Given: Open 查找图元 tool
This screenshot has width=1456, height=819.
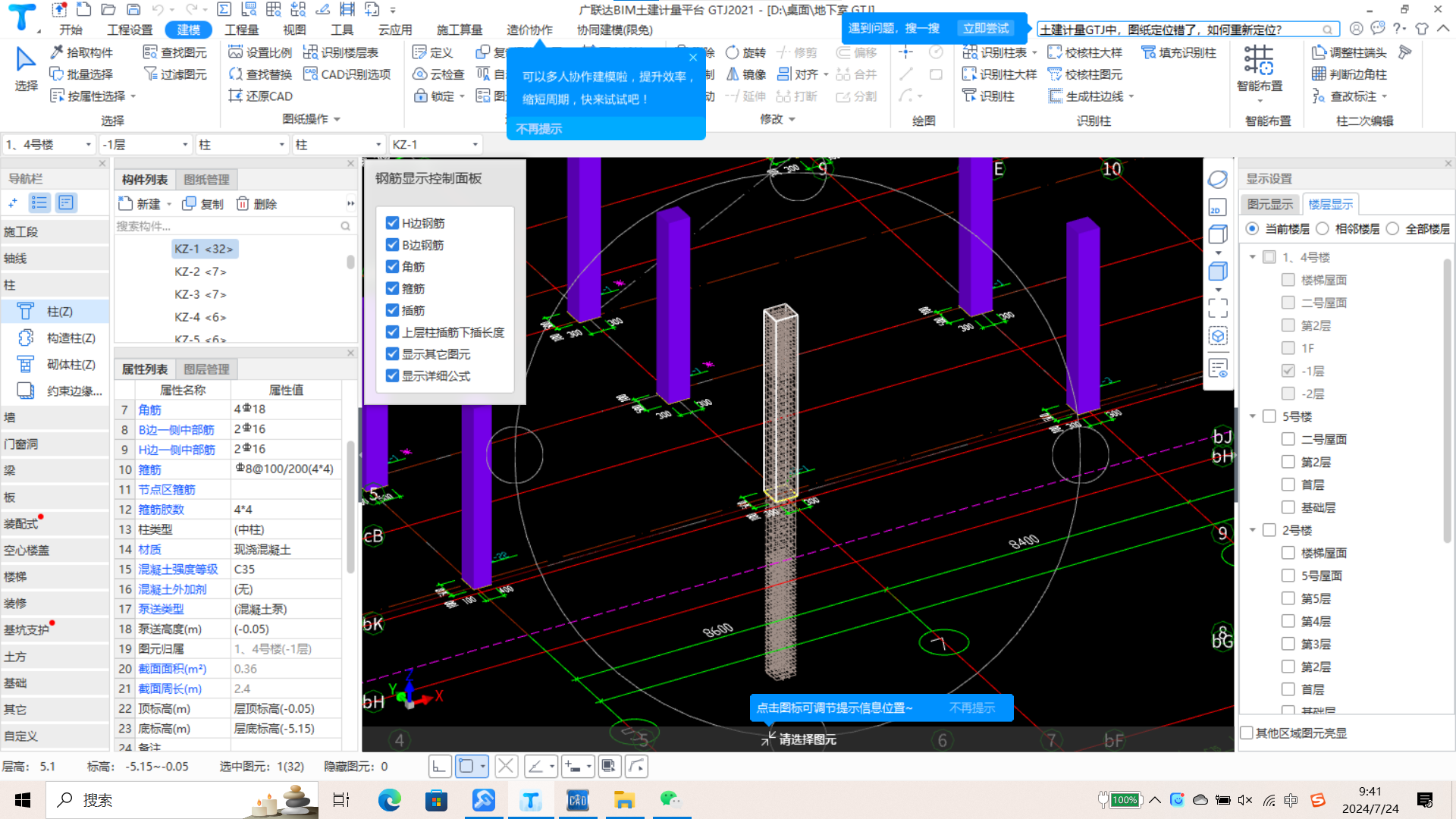Looking at the screenshot, I should tap(175, 52).
